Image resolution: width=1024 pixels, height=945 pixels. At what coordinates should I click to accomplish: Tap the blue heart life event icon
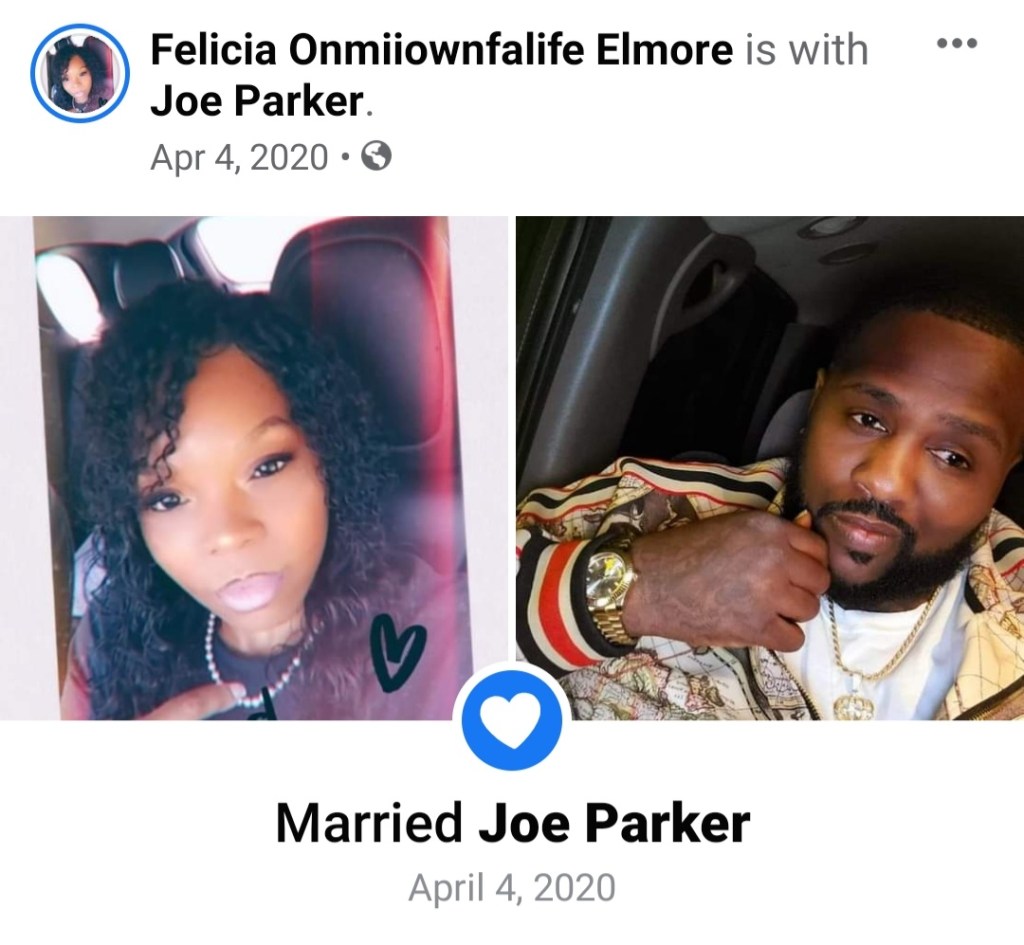(x=511, y=719)
